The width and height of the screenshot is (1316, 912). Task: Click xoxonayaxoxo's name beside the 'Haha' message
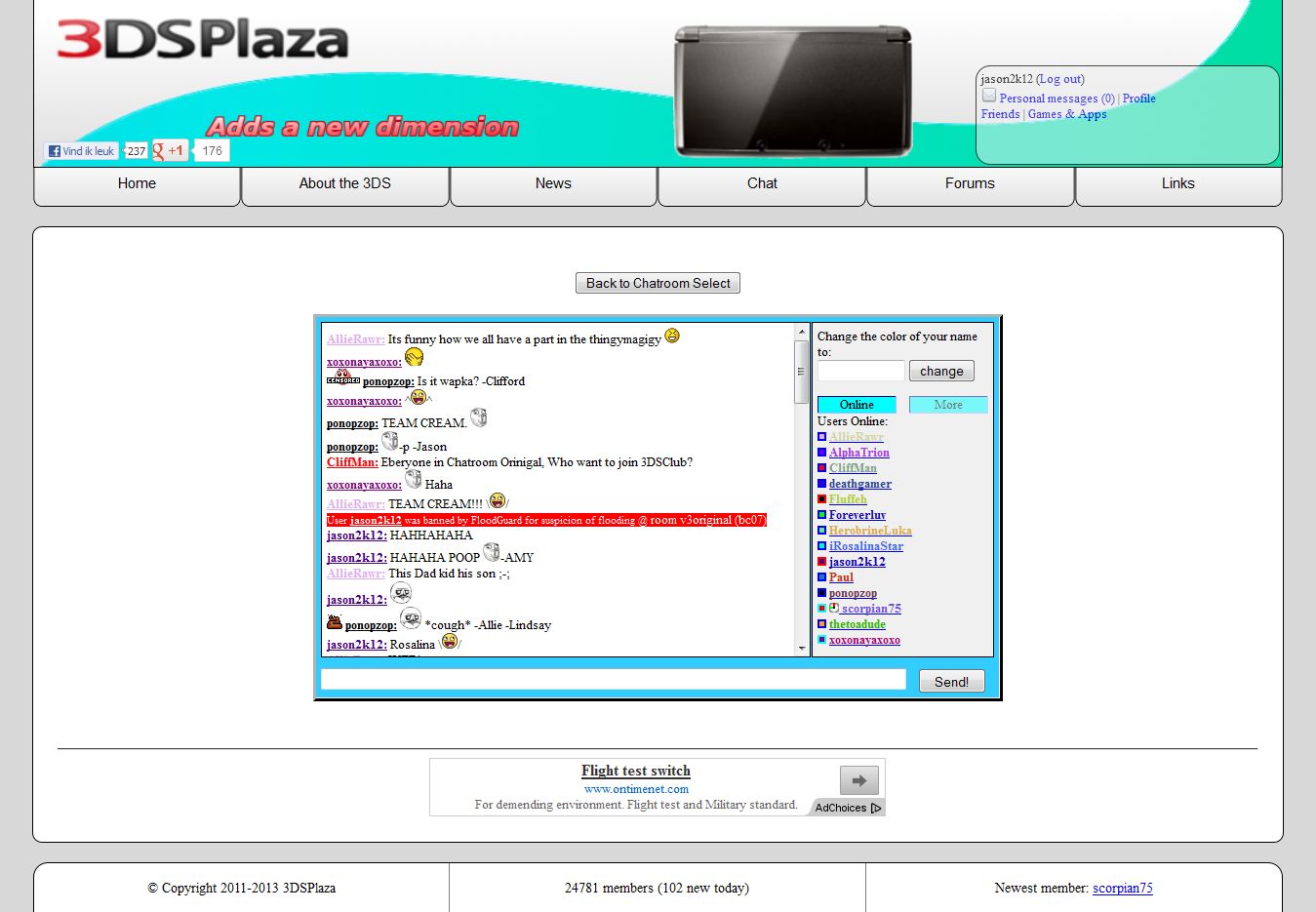(x=364, y=485)
